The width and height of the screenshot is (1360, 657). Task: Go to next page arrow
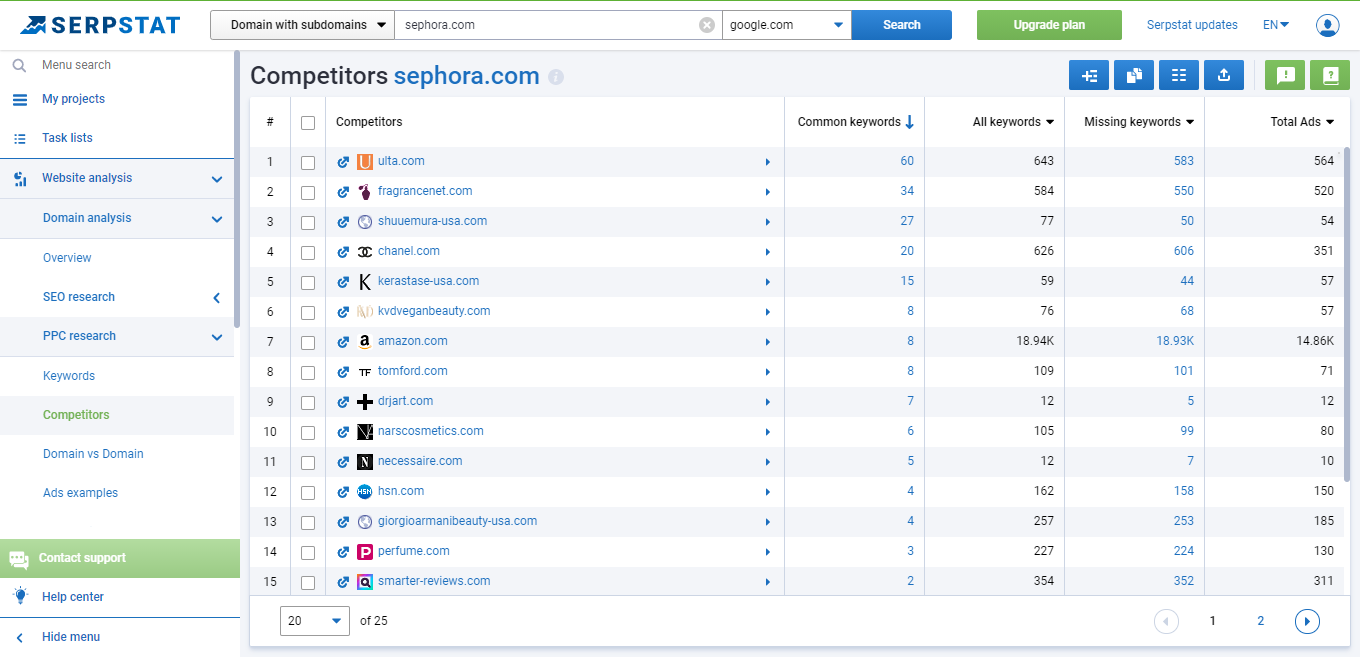(1307, 622)
